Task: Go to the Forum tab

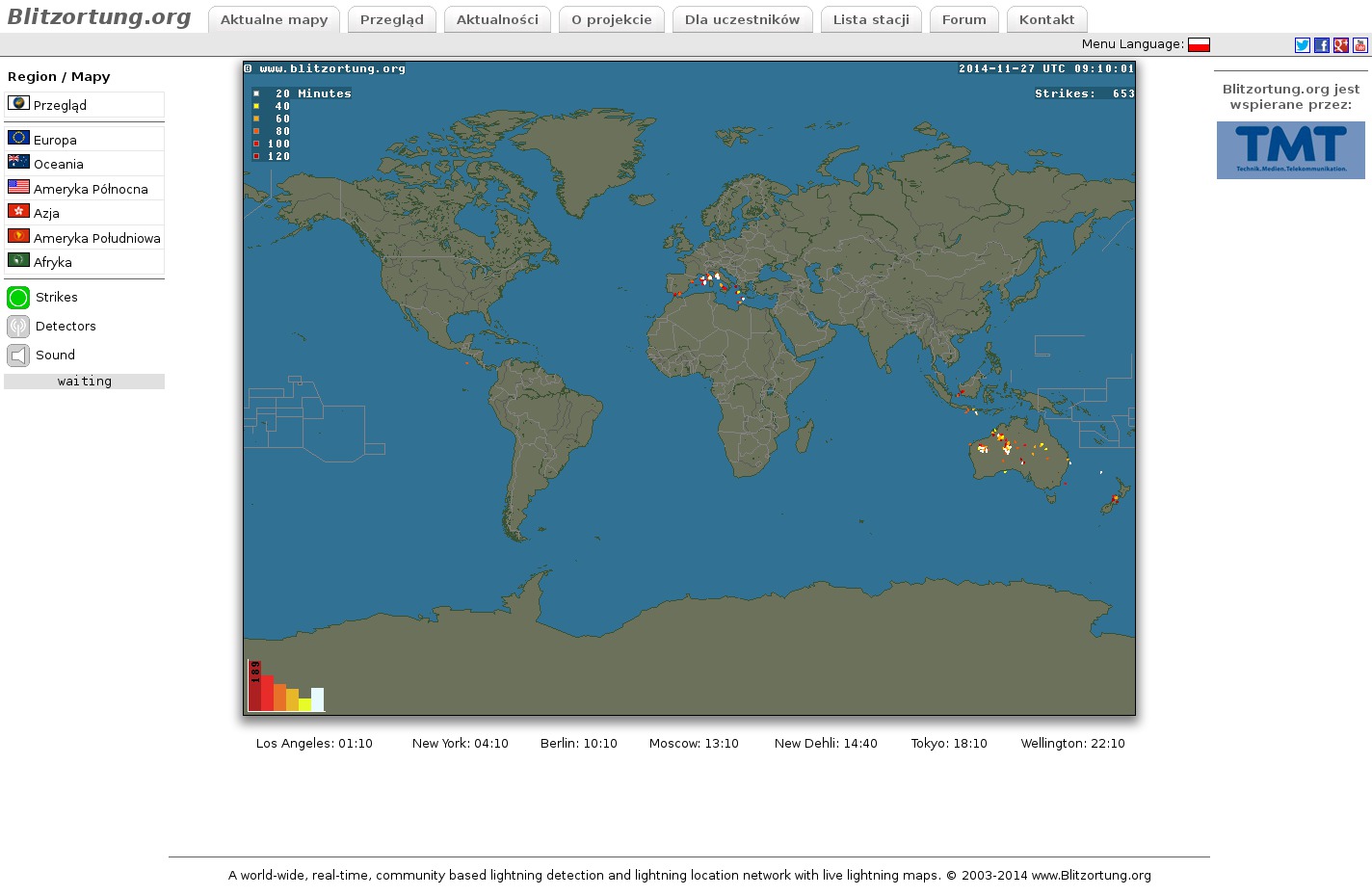Action: pyautogui.click(x=963, y=19)
